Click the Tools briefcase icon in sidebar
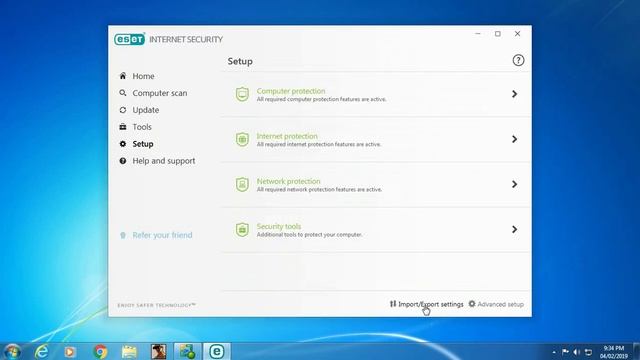 click(x=122, y=127)
